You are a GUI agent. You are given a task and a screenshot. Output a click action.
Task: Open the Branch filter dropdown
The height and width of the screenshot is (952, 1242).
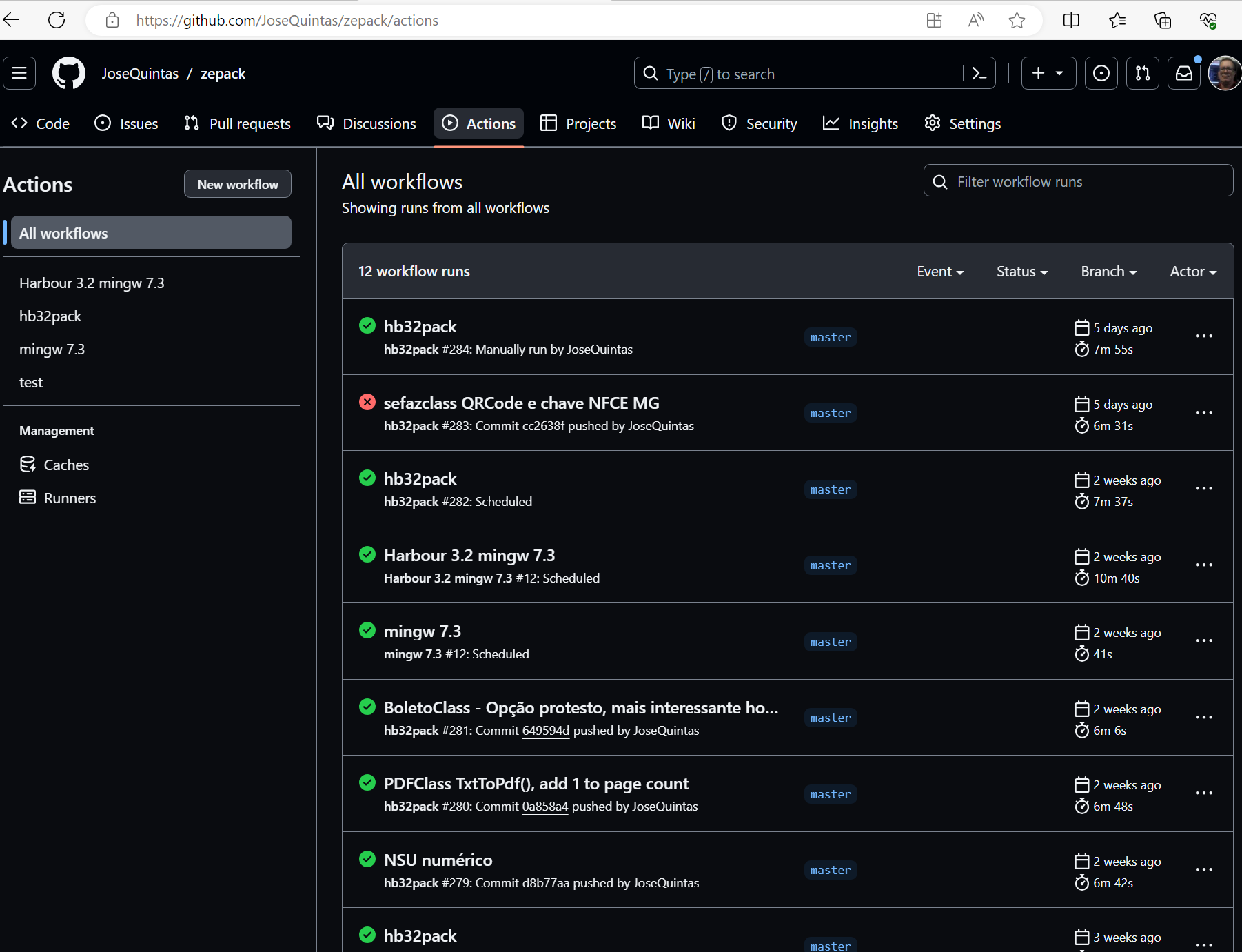pos(1108,272)
